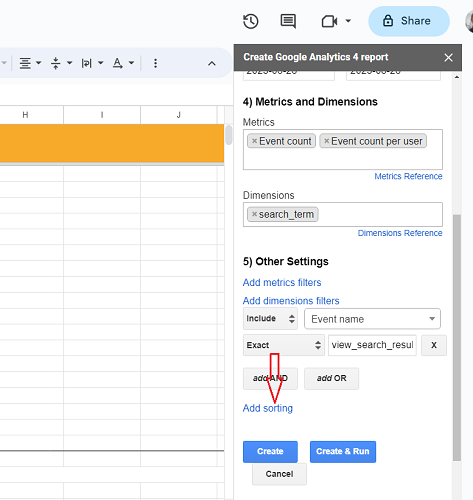Remove Event count per user tag
The image size is (473, 500).
pyautogui.click(x=327, y=141)
